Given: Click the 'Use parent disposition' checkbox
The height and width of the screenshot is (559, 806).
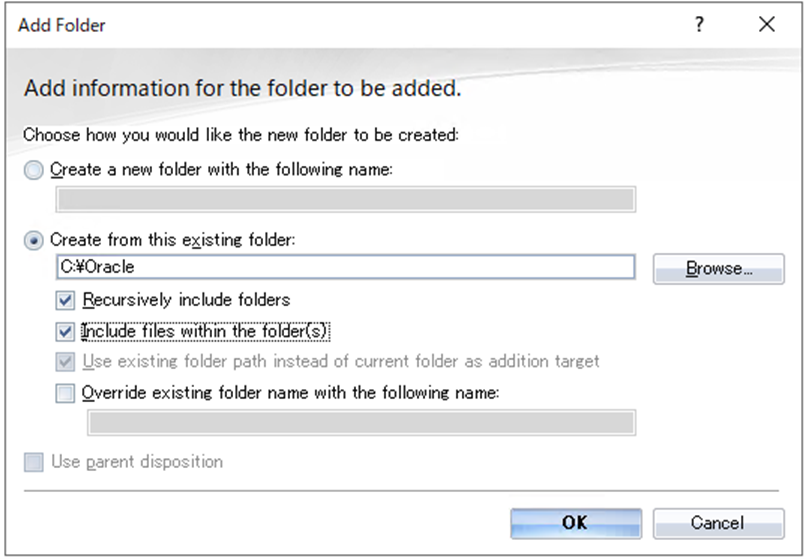Looking at the screenshot, I should [x=35, y=462].
